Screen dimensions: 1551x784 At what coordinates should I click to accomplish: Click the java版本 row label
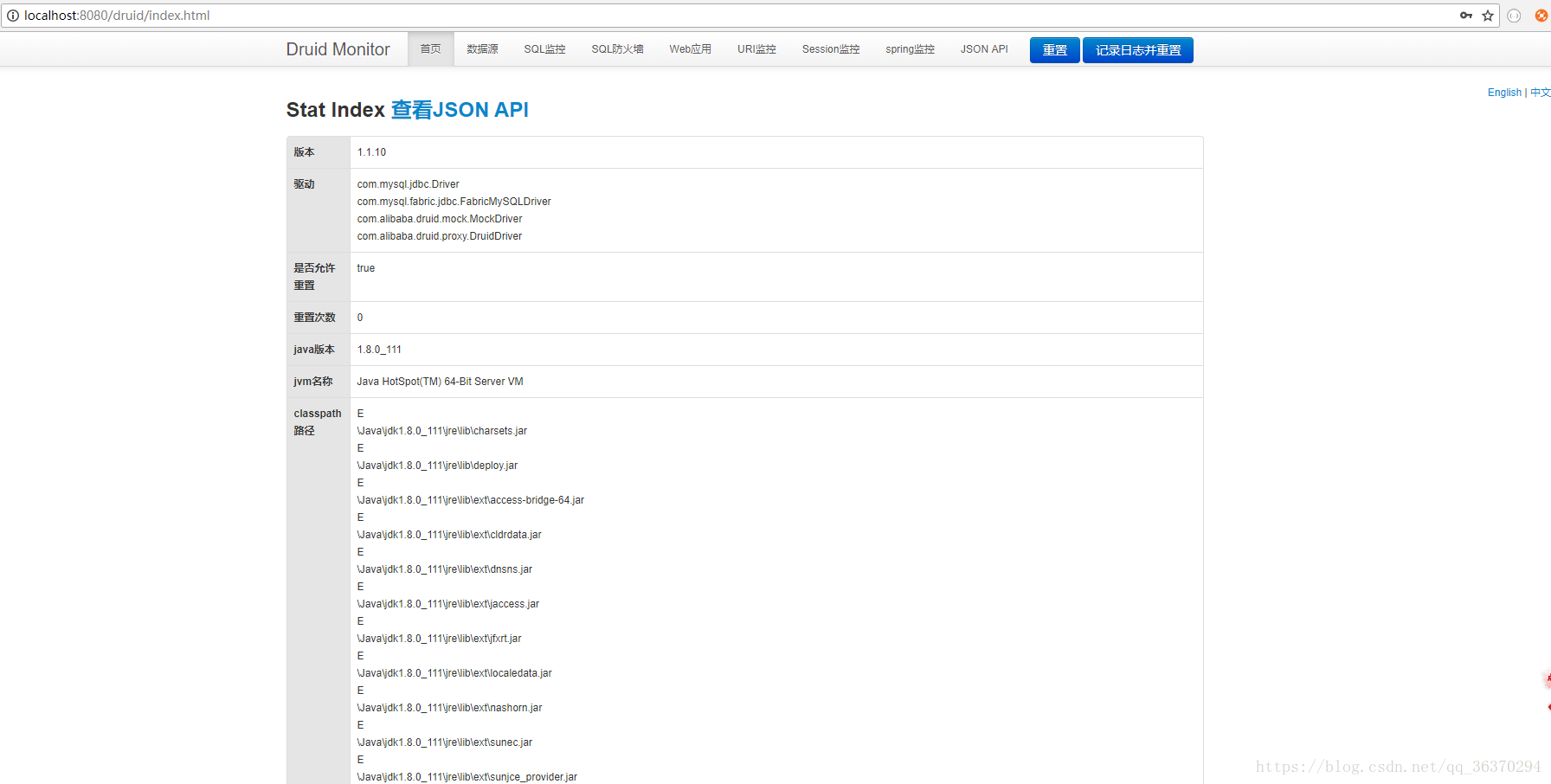pyautogui.click(x=313, y=350)
